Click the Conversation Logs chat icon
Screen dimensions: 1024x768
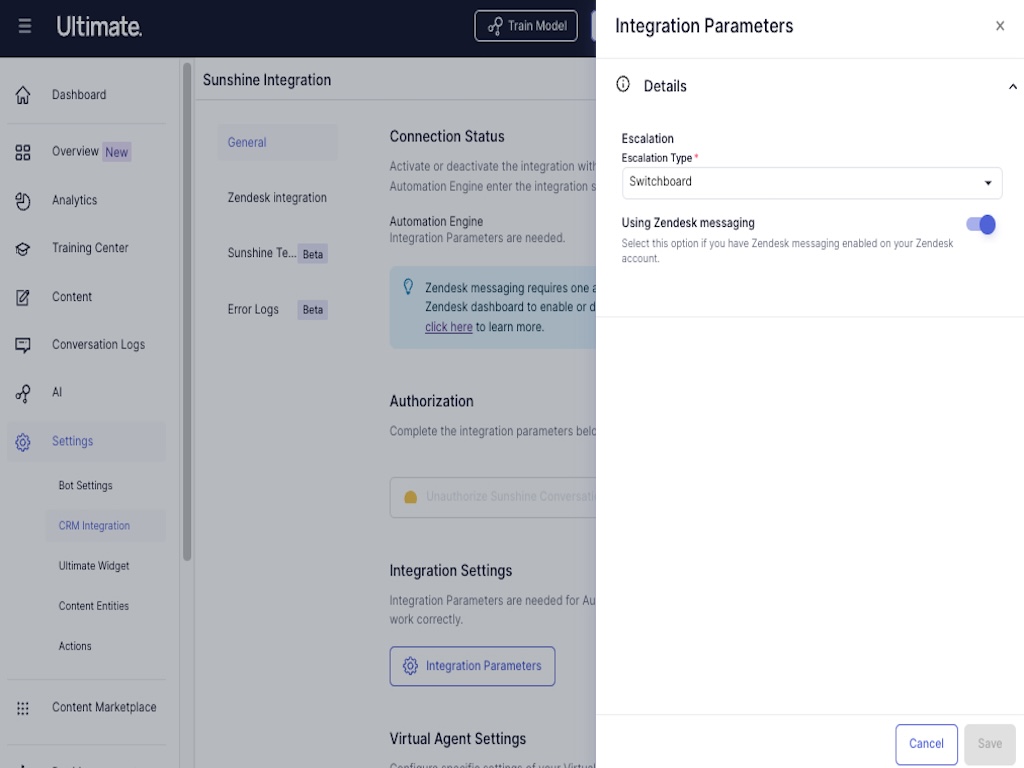pos(23,345)
